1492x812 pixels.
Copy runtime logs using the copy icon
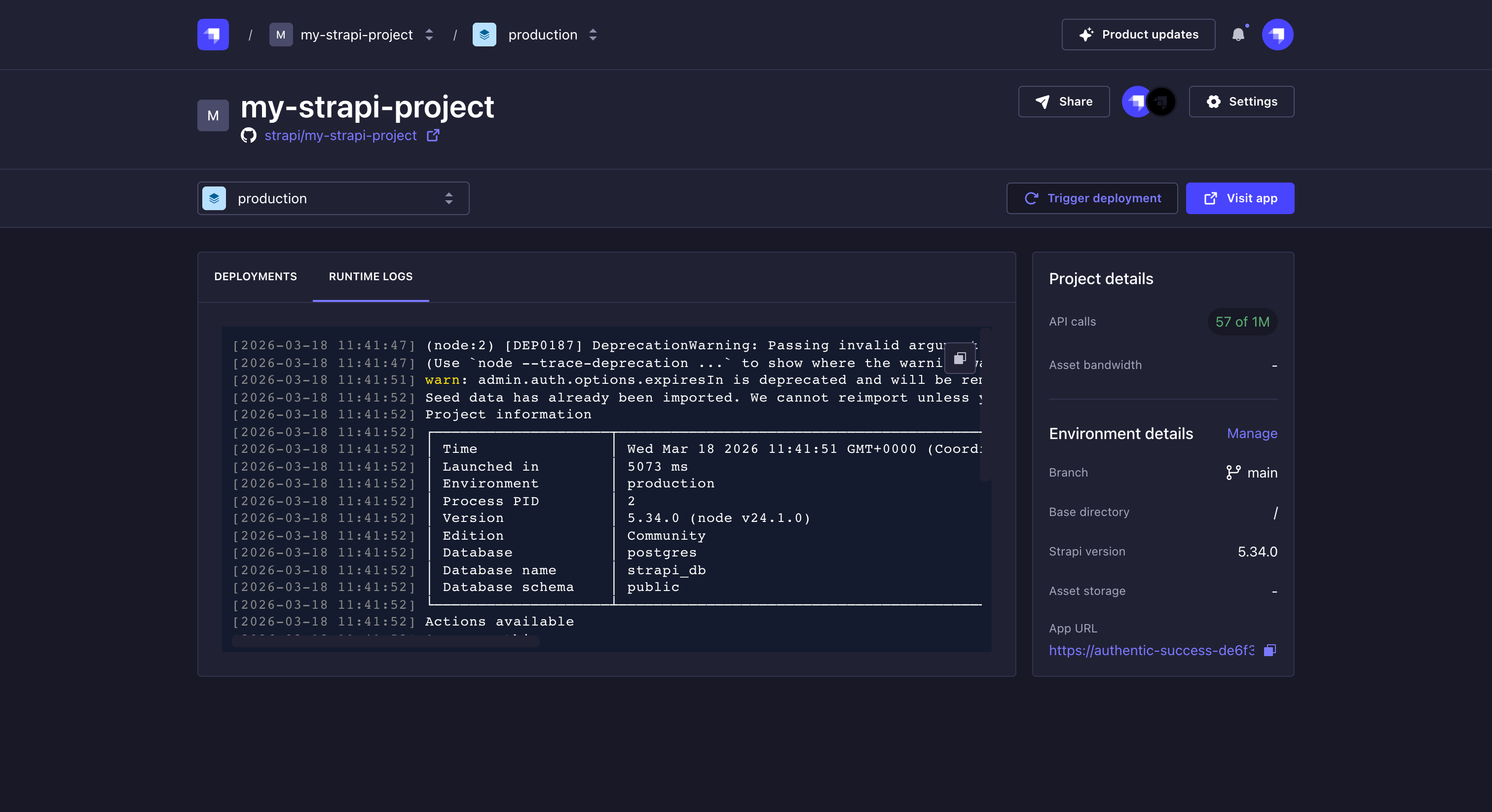pyautogui.click(x=959, y=358)
